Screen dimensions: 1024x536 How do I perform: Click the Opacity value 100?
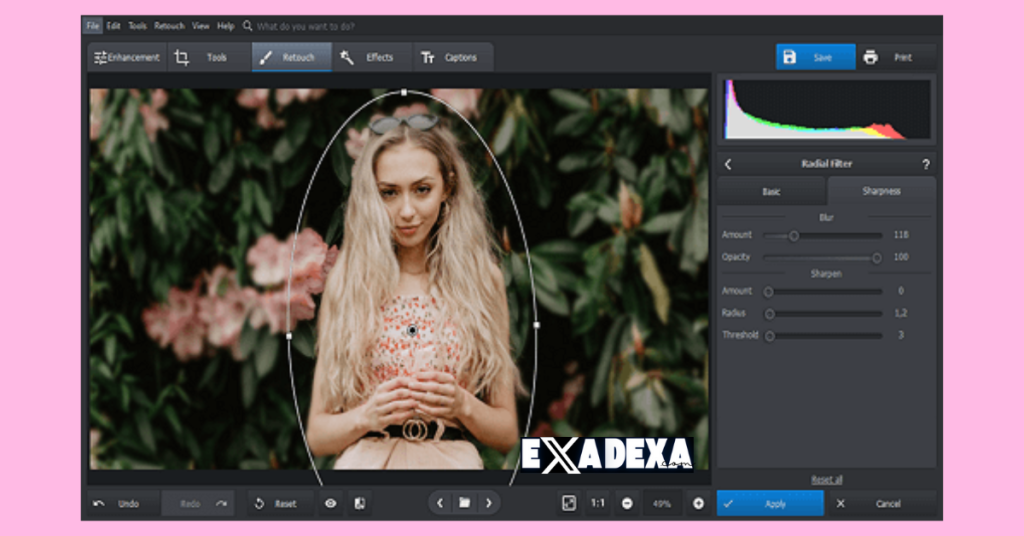(x=901, y=257)
